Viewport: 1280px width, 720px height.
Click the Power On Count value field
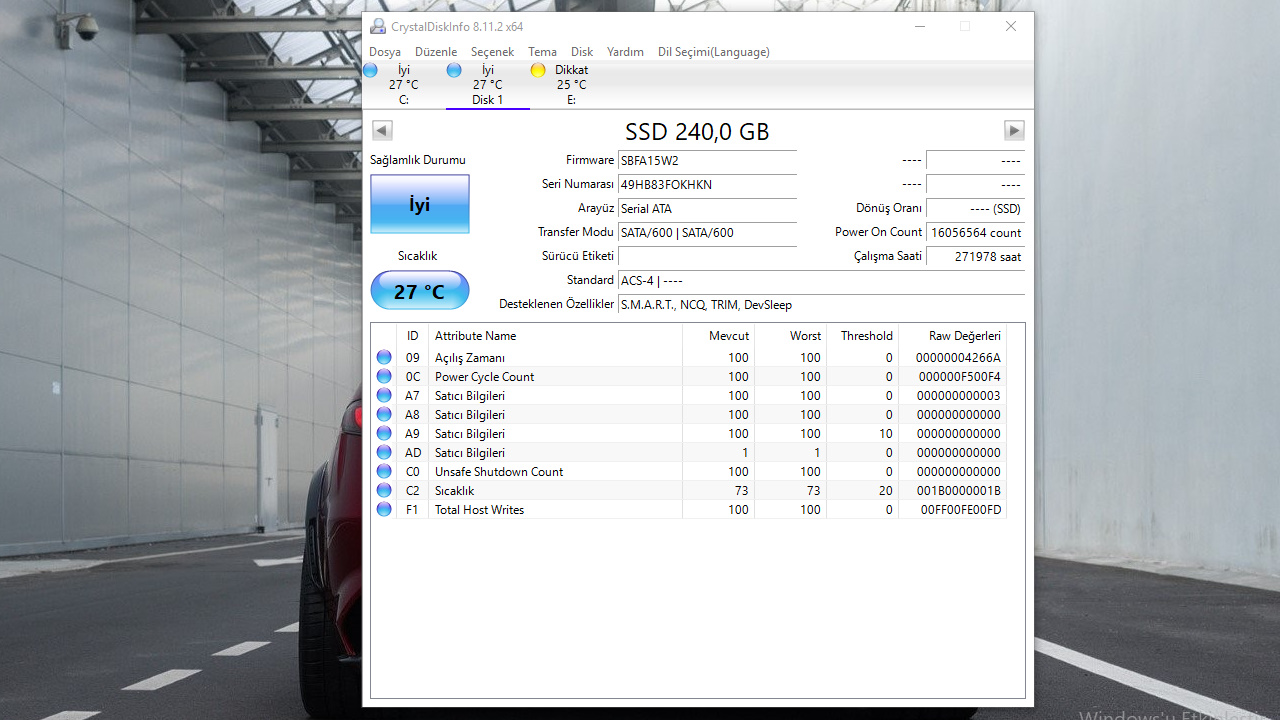tap(976, 233)
